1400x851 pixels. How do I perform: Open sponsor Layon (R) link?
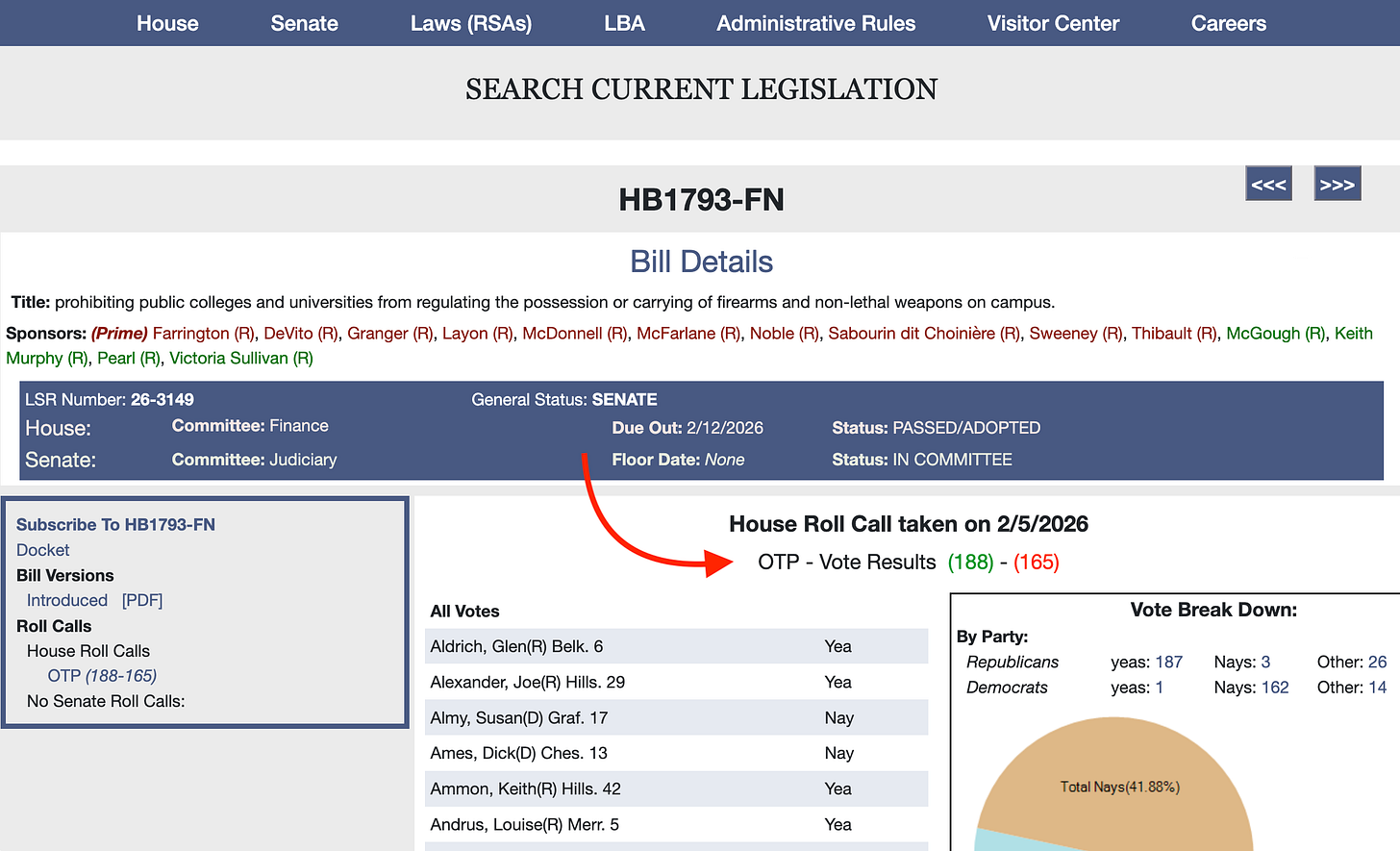(478, 334)
